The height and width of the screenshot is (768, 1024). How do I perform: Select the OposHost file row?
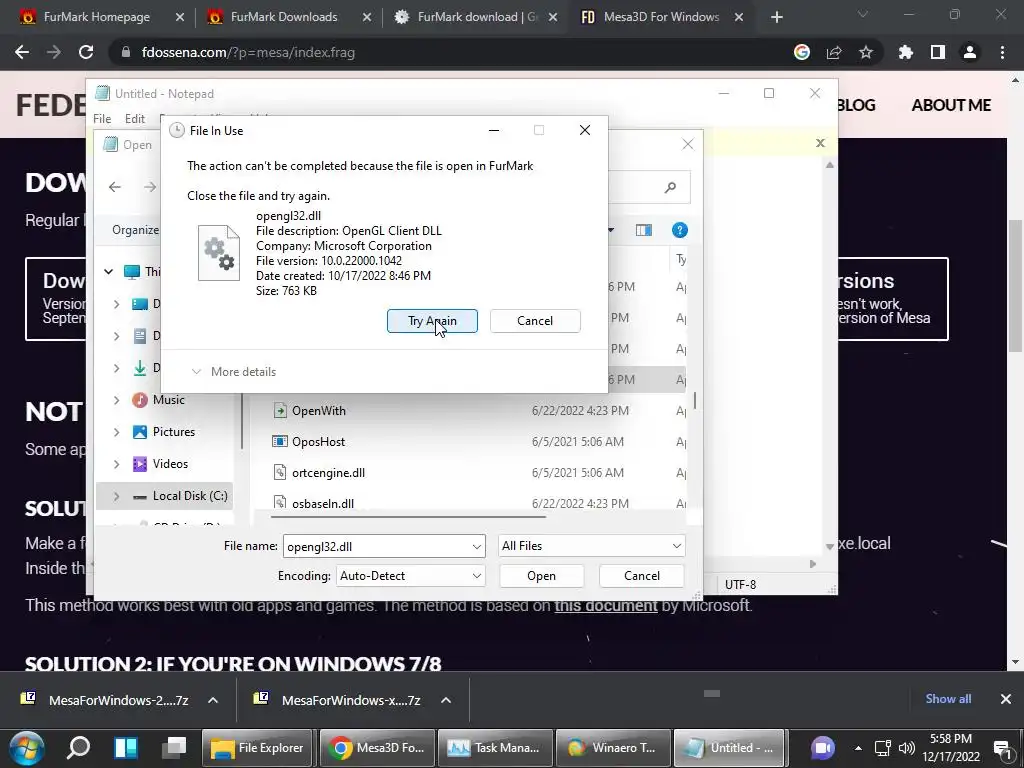pyautogui.click(x=479, y=441)
